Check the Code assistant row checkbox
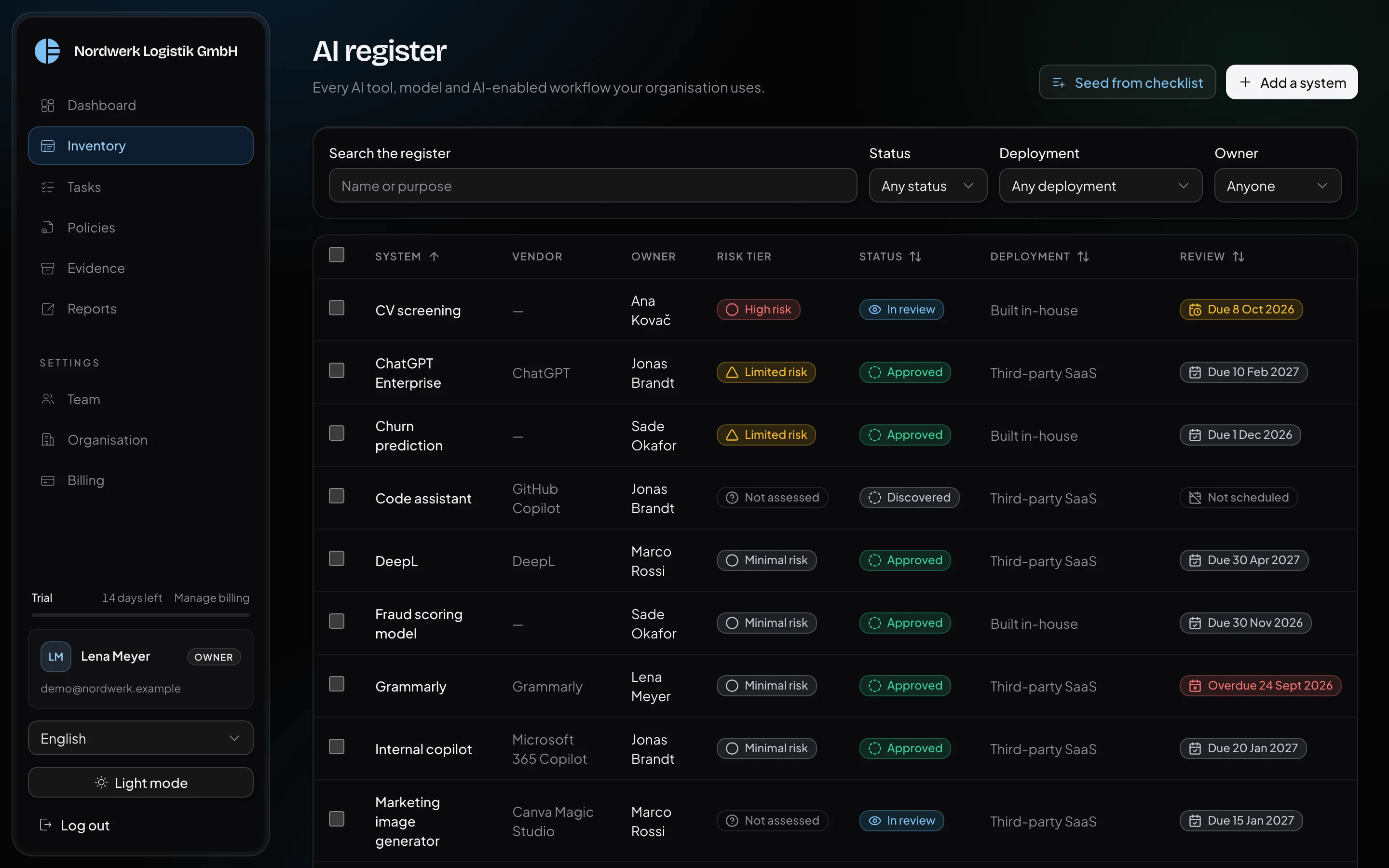 click(x=336, y=495)
